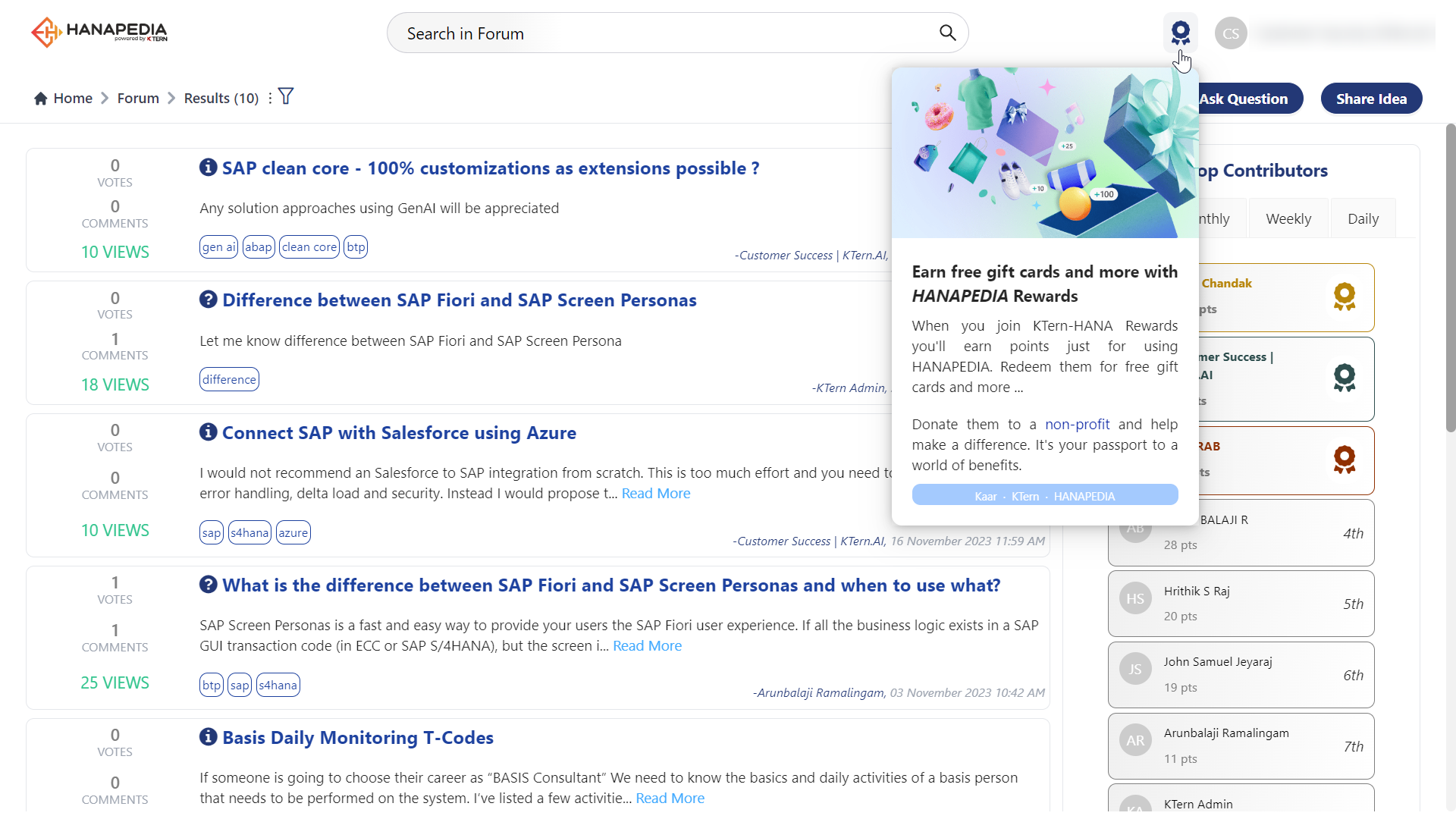The image size is (1456, 819).
Task: Open Hrithik S Raj contributor card
Action: tap(1241, 604)
